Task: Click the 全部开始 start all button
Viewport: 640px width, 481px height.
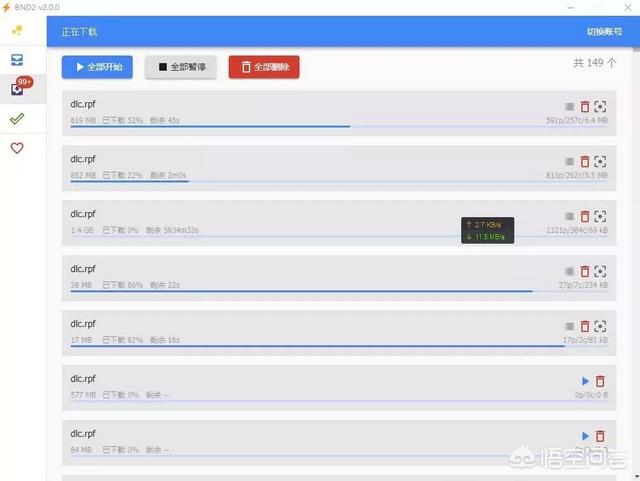Action: [x=97, y=67]
